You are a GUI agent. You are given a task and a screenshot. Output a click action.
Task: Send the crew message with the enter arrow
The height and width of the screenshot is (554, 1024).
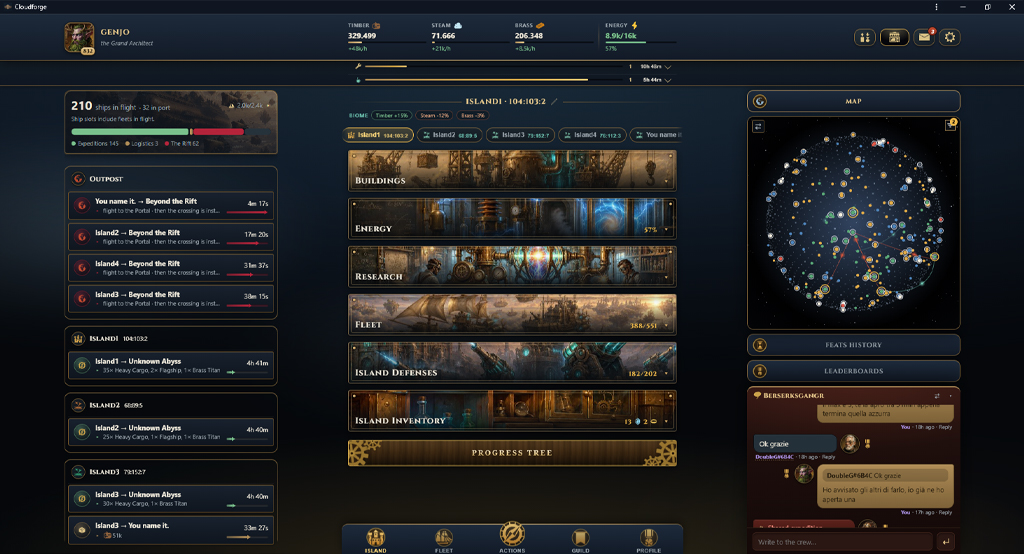coord(946,542)
